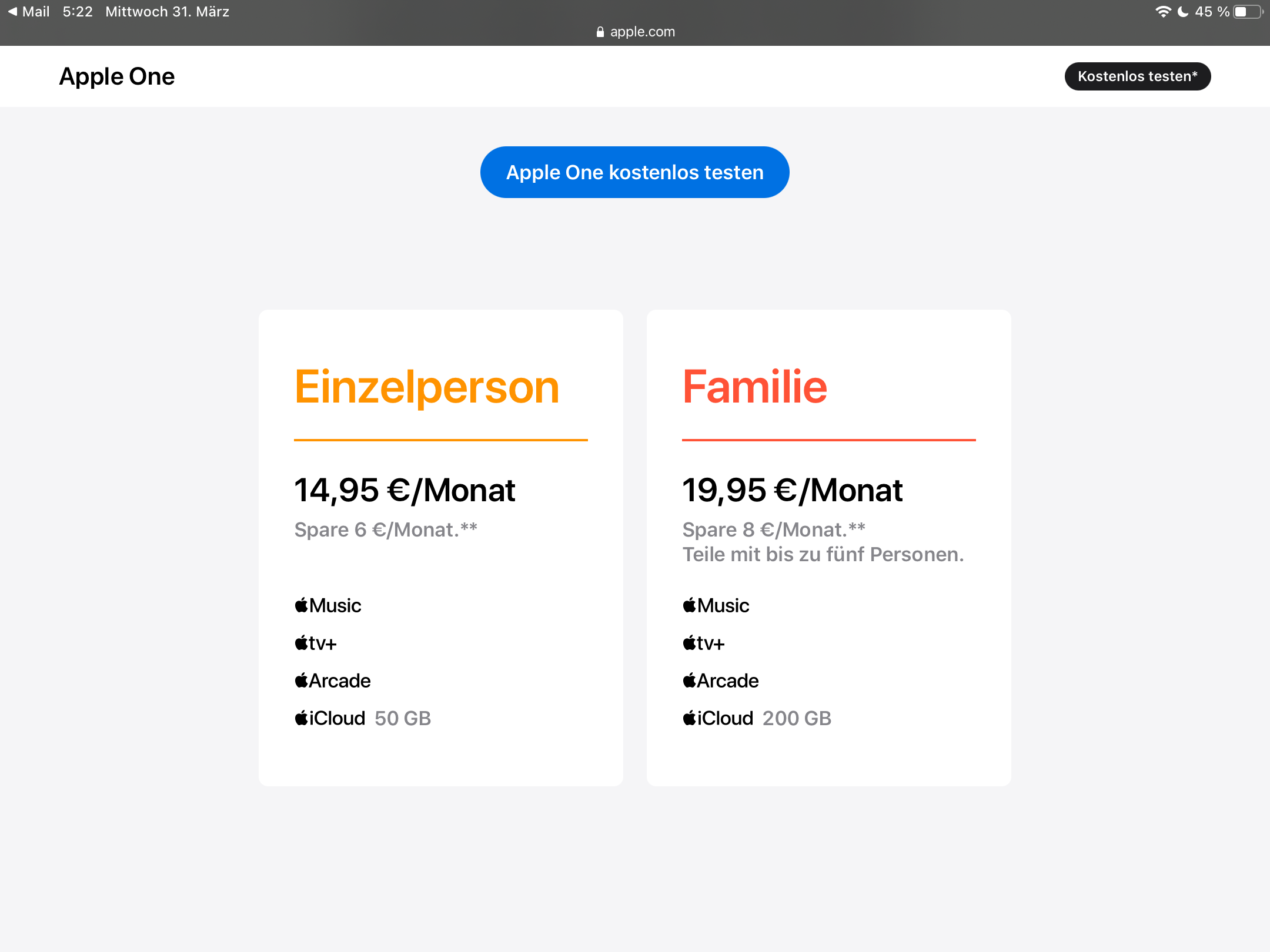Open the Apple One title link
Viewport: 1270px width, 952px height.
pyautogui.click(x=117, y=76)
